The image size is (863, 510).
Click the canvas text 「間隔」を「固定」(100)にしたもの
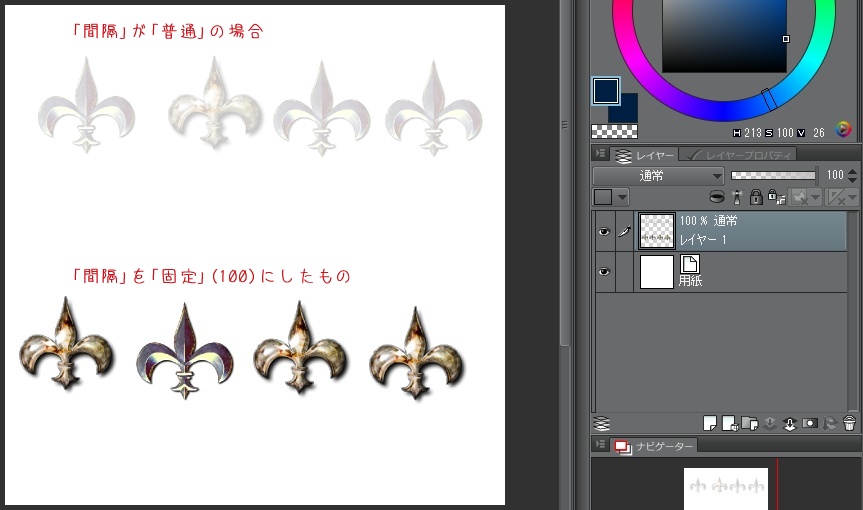pyautogui.click(x=211, y=276)
